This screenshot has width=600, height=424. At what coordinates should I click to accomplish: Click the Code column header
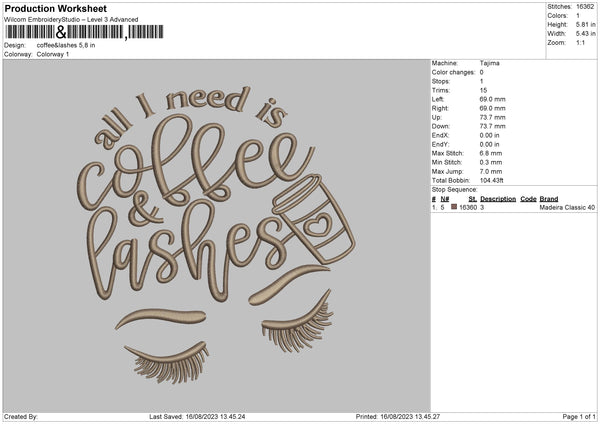(x=528, y=198)
